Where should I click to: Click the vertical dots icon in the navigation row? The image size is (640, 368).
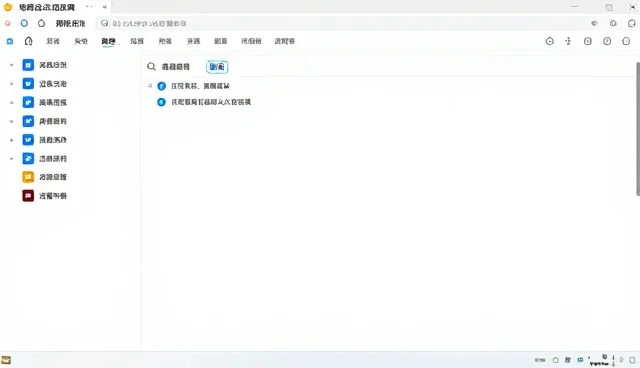pyautogui.click(x=568, y=41)
